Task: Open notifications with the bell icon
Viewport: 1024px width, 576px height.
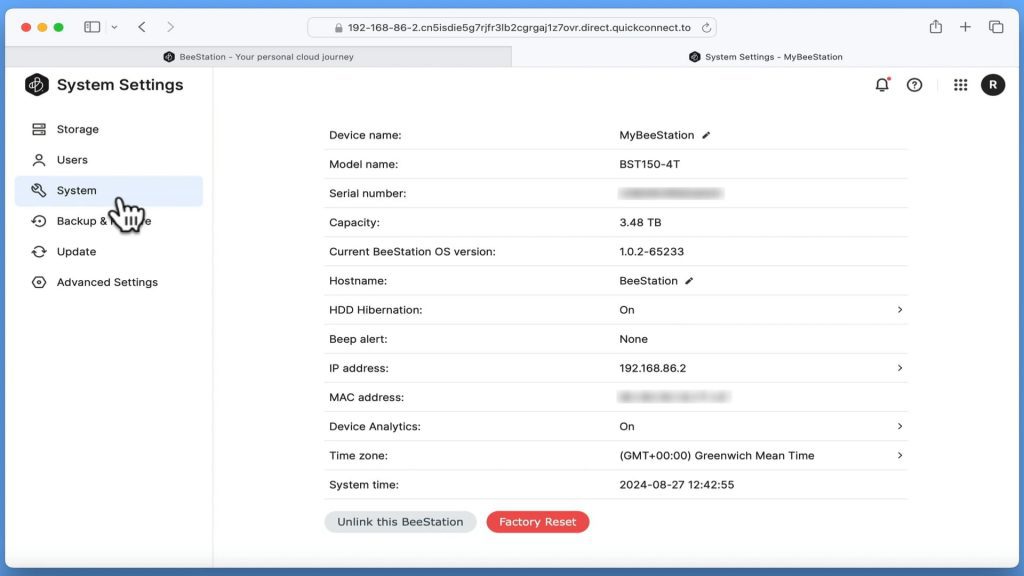Action: tap(882, 85)
